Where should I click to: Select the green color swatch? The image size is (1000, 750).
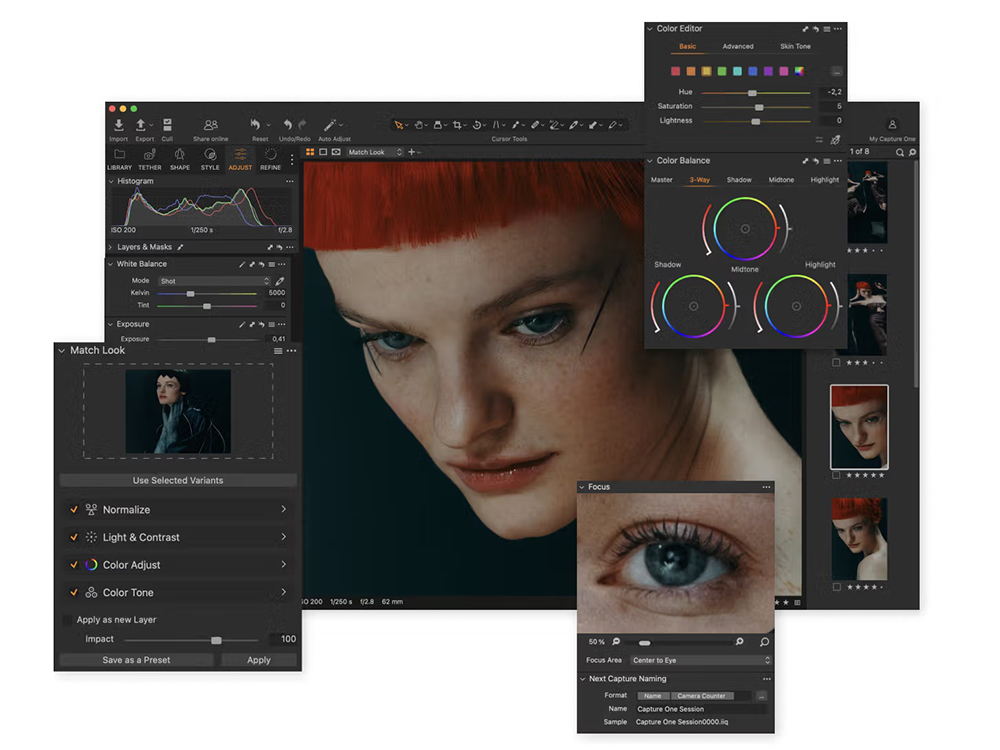tap(721, 72)
